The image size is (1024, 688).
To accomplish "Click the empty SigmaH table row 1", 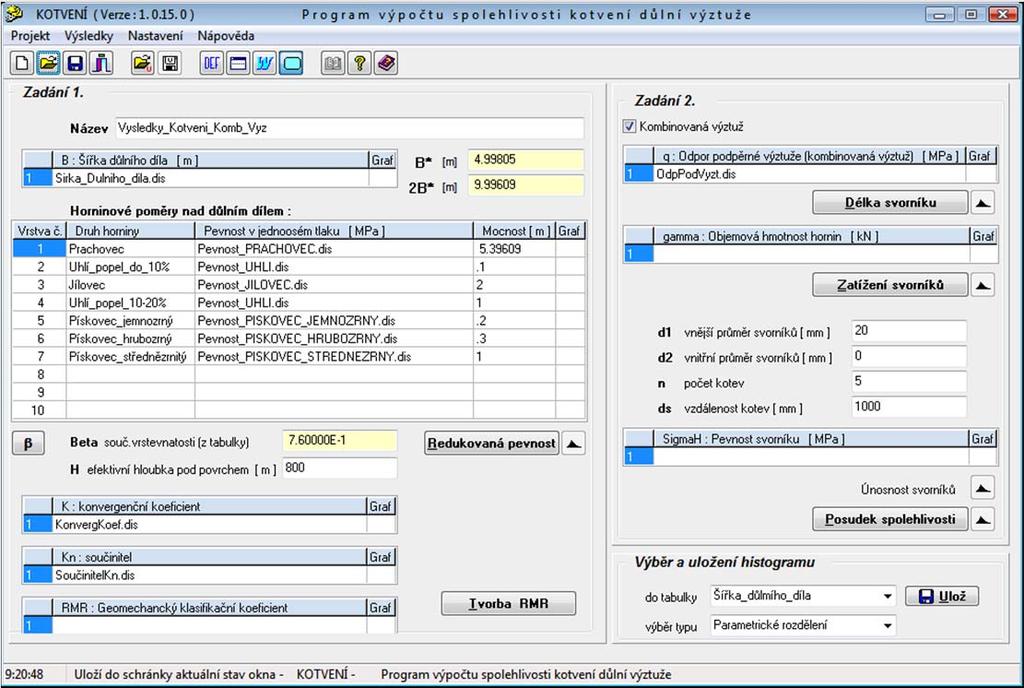I will 811,457.
